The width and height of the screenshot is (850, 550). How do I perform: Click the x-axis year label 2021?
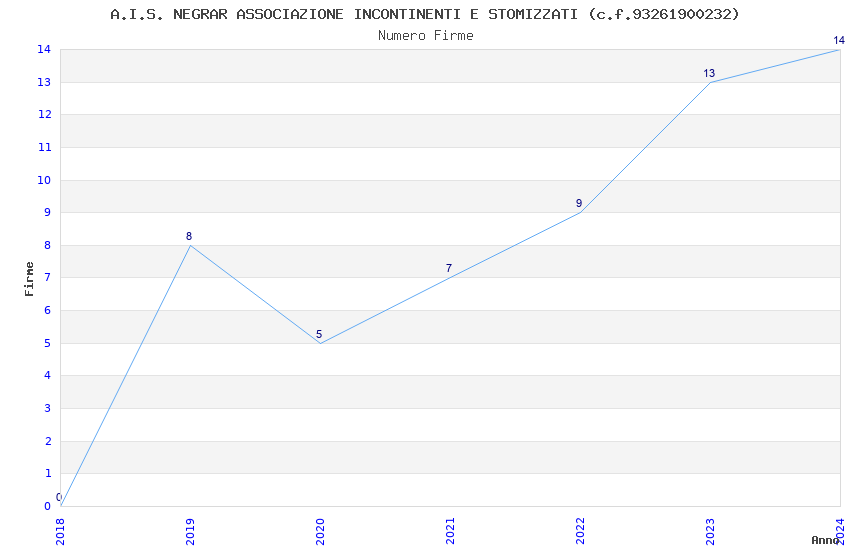(x=450, y=532)
